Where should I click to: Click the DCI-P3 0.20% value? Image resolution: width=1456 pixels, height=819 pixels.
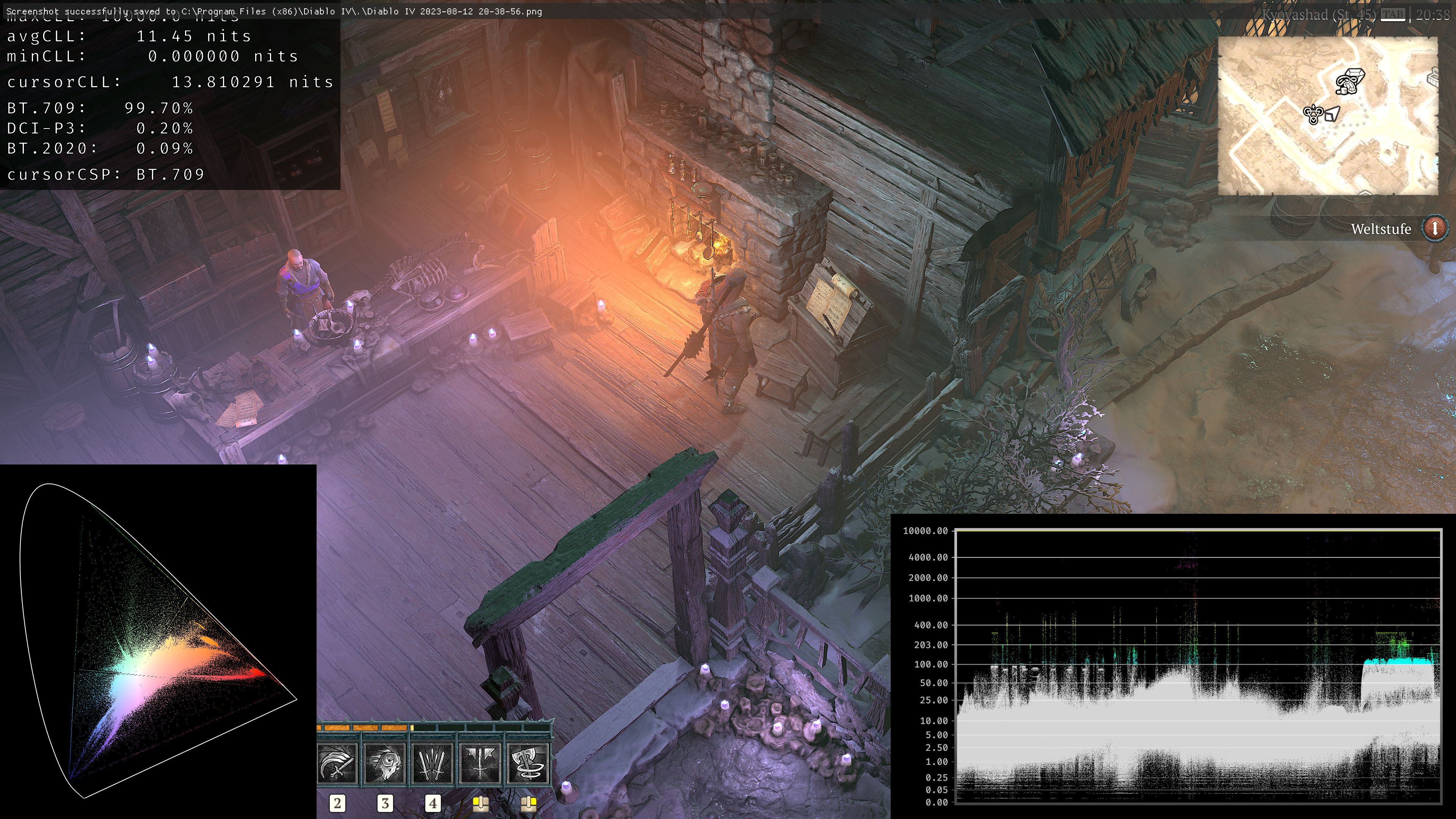pos(165,128)
